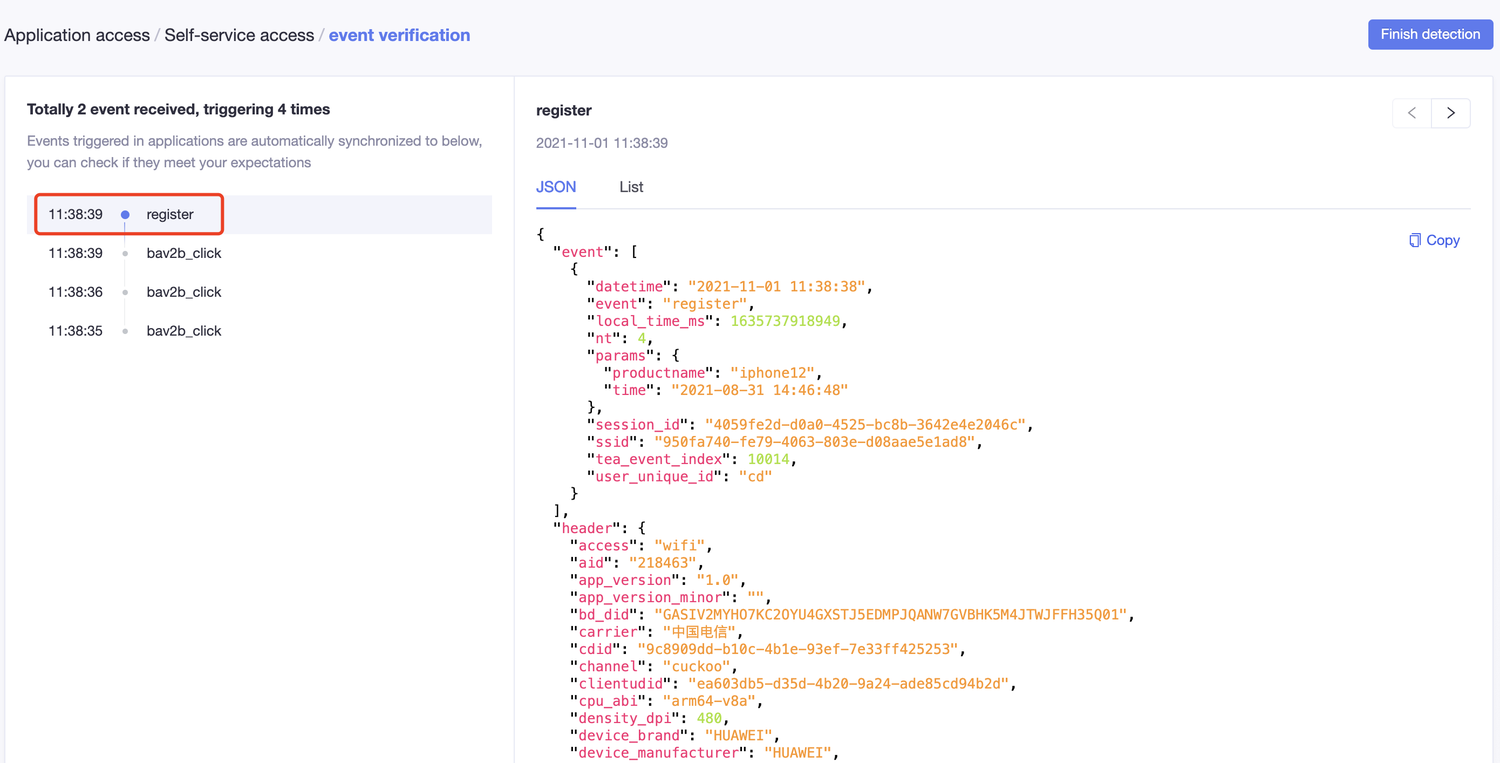The image size is (1500, 763).
Task: Click density_dpi value 480
Action: pyautogui.click(x=708, y=718)
